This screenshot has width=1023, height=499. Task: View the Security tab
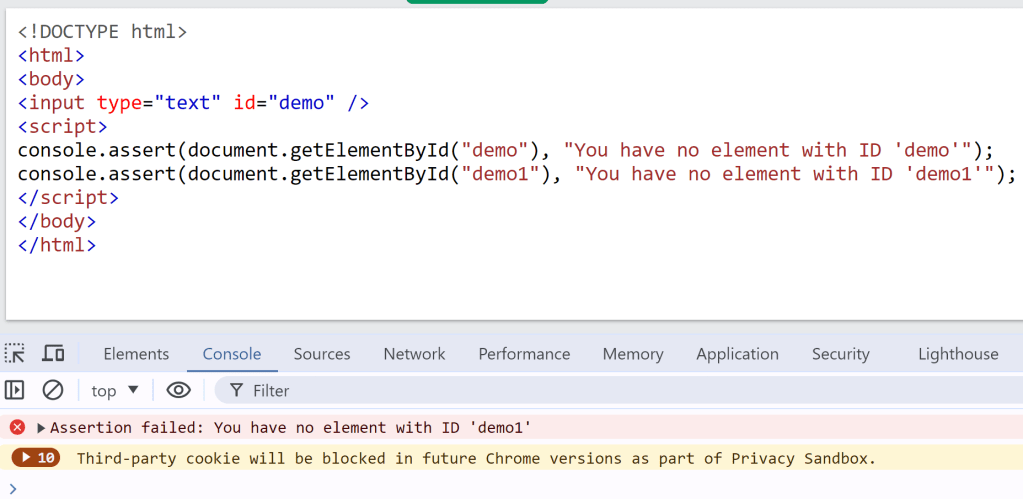840,354
